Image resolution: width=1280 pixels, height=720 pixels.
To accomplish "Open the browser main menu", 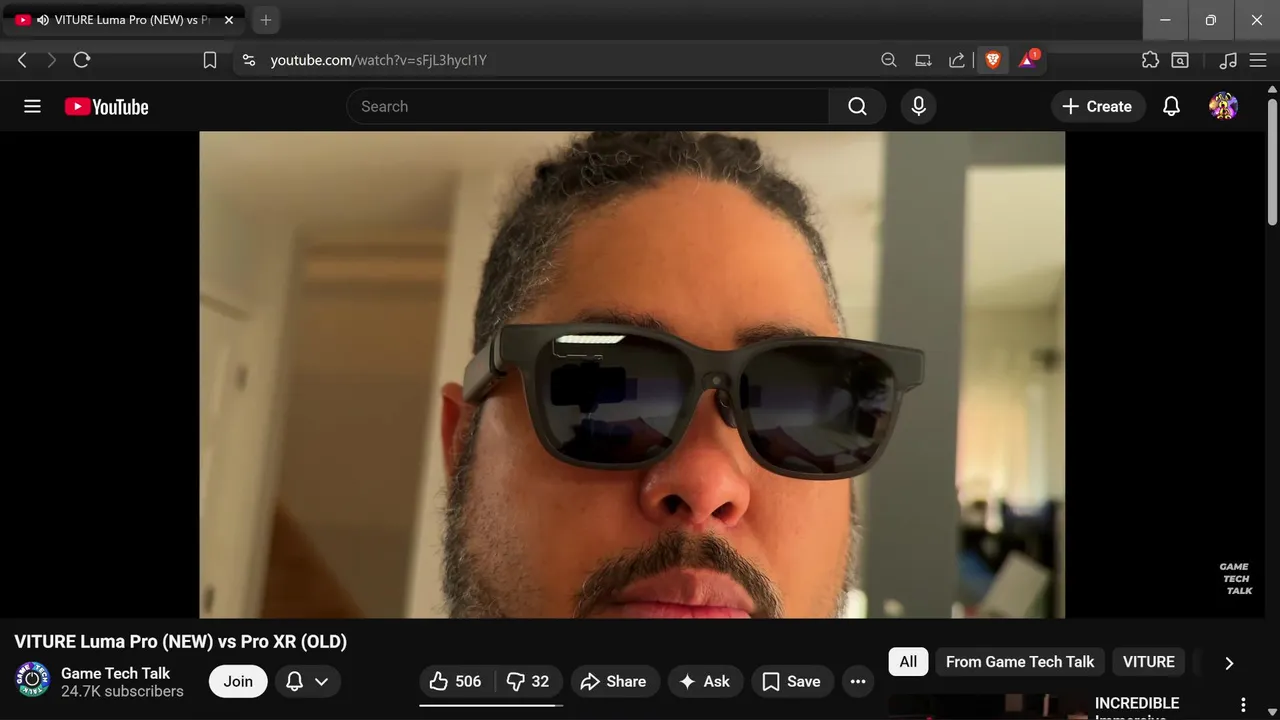I will [x=1258, y=60].
